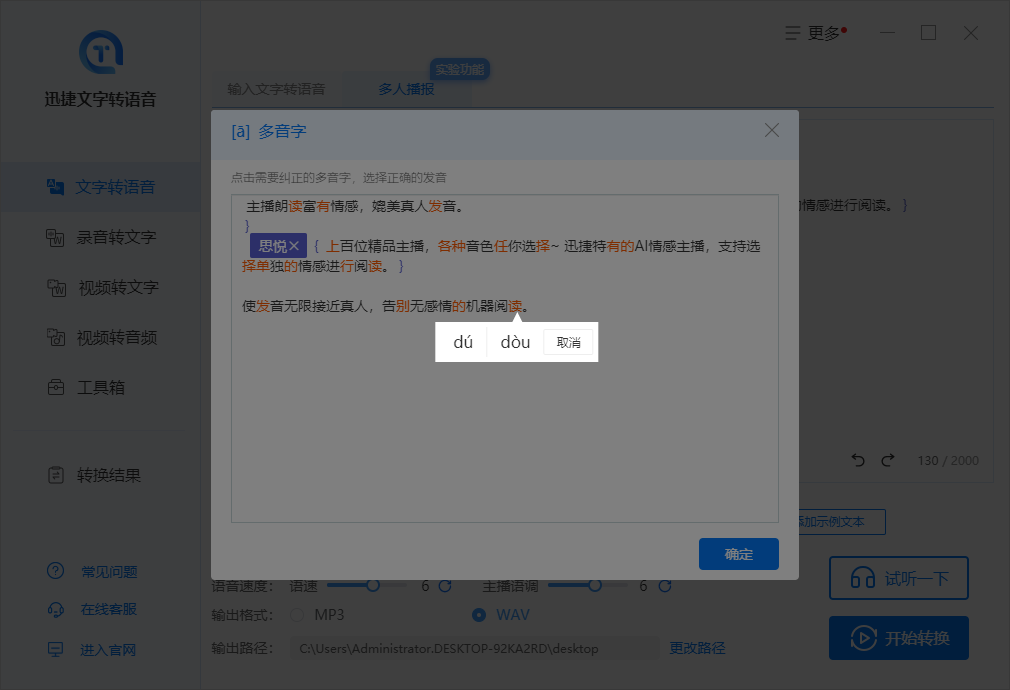Click the 开始转换 start button

pyautogui.click(x=899, y=638)
